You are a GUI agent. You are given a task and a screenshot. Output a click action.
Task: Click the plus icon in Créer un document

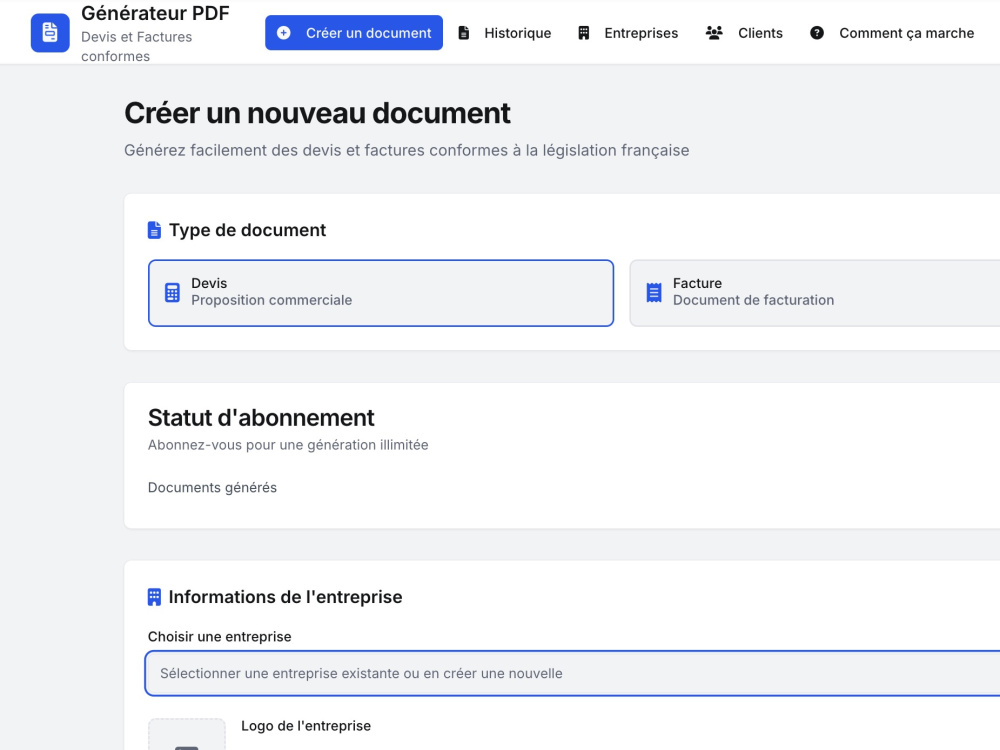pos(284,33)
